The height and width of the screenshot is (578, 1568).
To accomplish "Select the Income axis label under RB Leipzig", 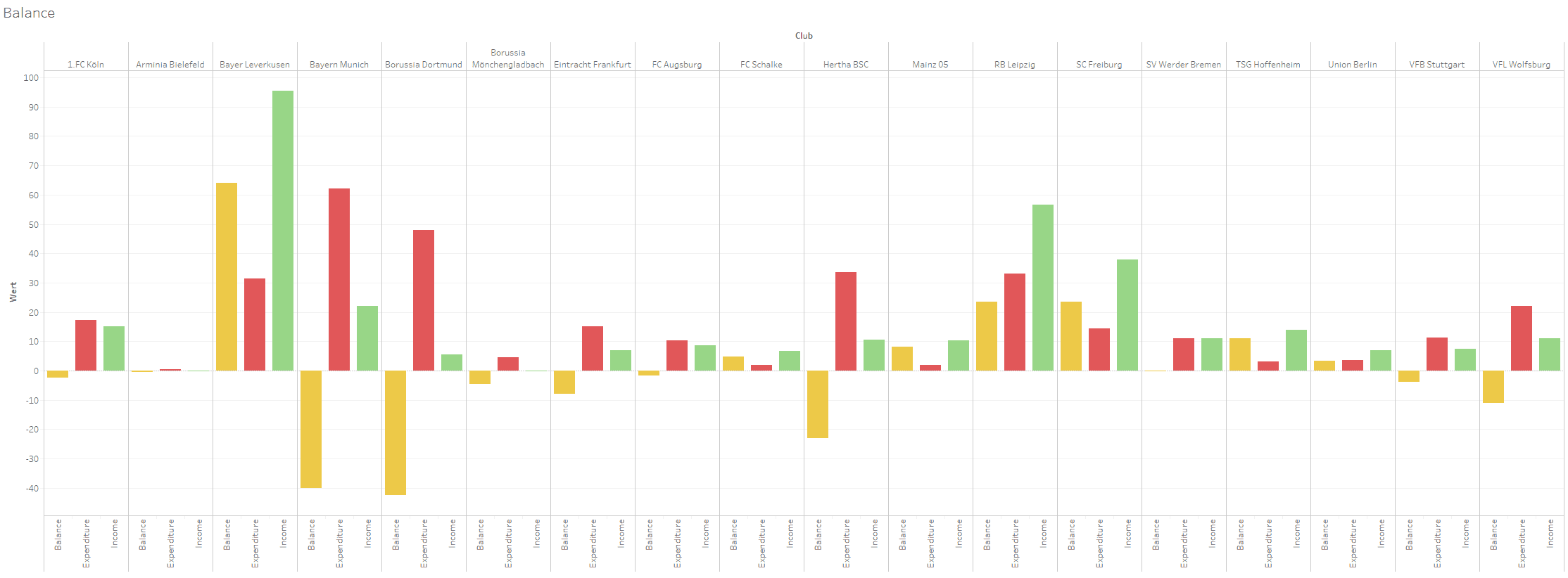I will 1043,533.
